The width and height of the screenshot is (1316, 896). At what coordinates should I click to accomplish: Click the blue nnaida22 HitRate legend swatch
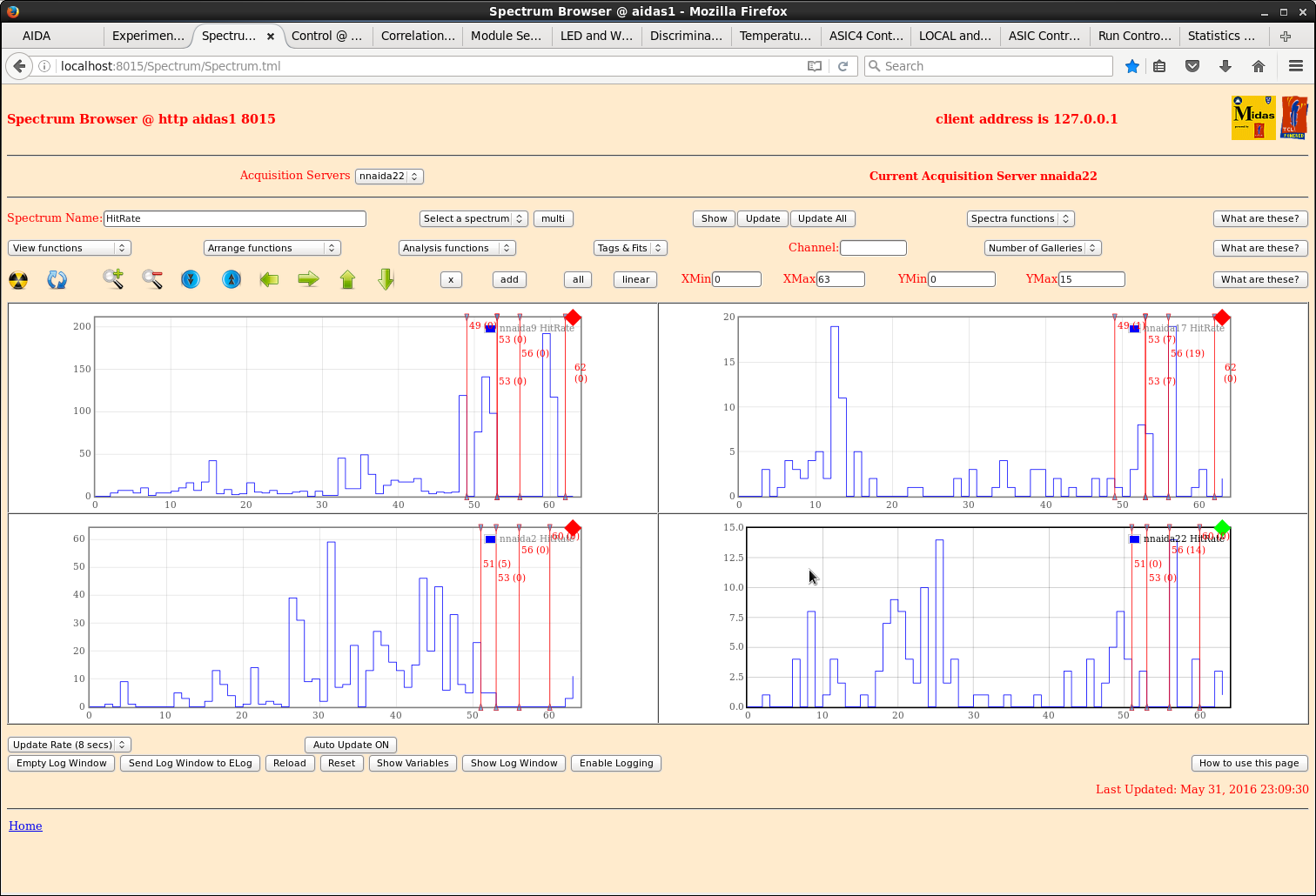pyautogui.click(x=1134, y=539)
